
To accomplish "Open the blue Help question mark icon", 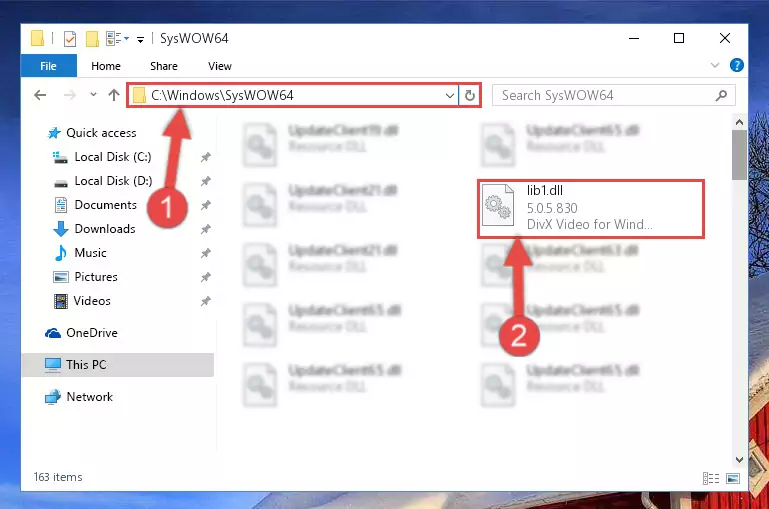I will click(737, 65).
